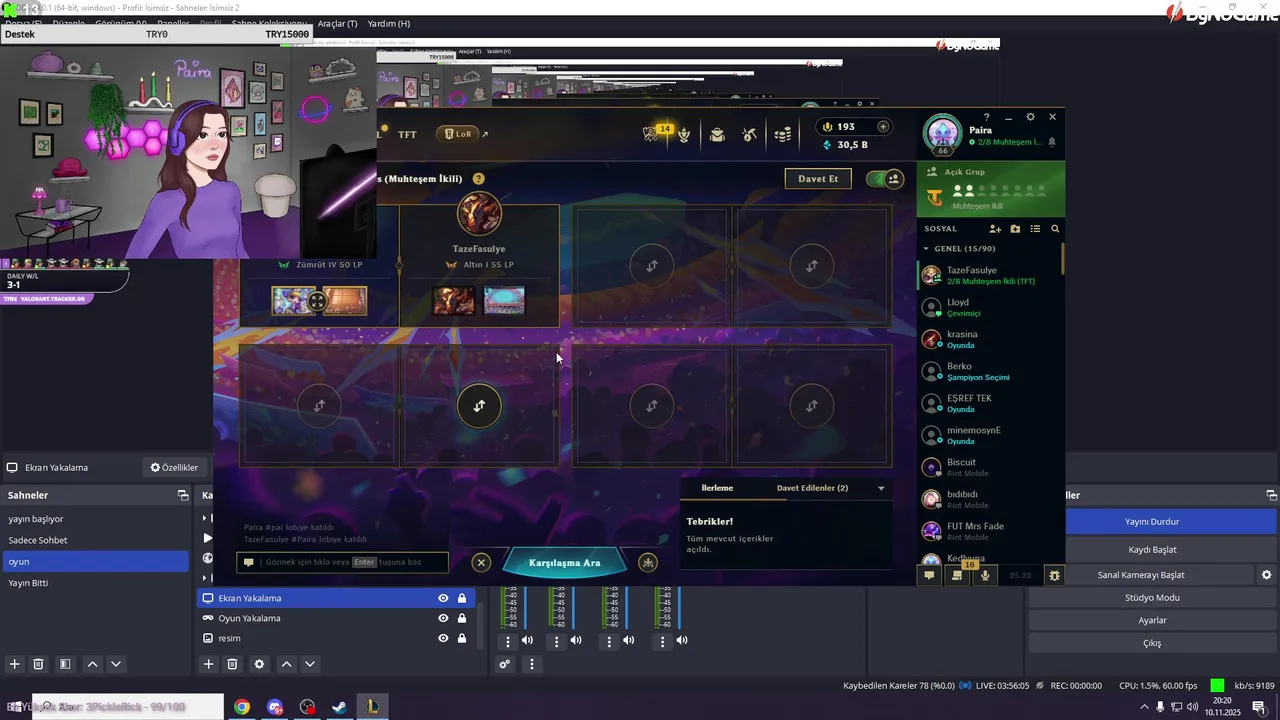This screenshot has width=1280, height=720.
Task: Select the Davet Edilenler (2) tab
Action: coord(812,488)
